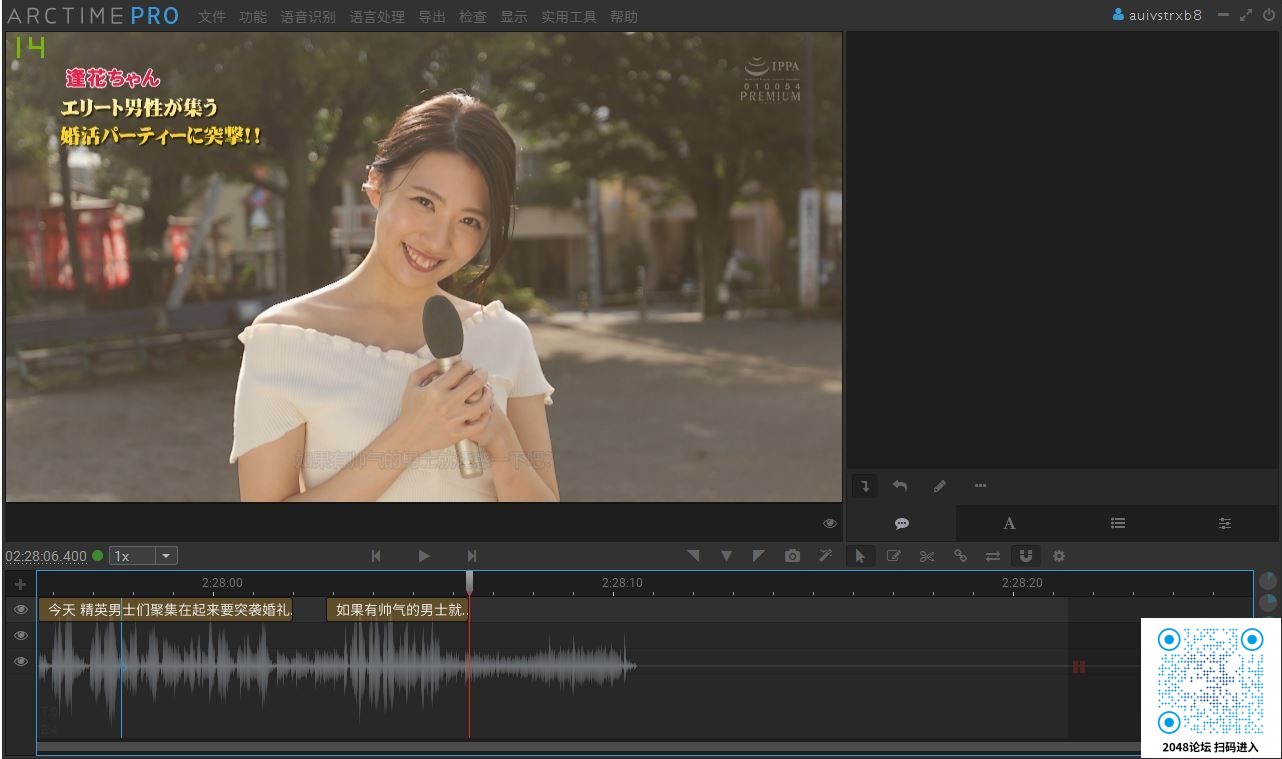The image size is (1282, 759).
Task: Open the three-dots more options icon
Action: [x=980, y=486]
